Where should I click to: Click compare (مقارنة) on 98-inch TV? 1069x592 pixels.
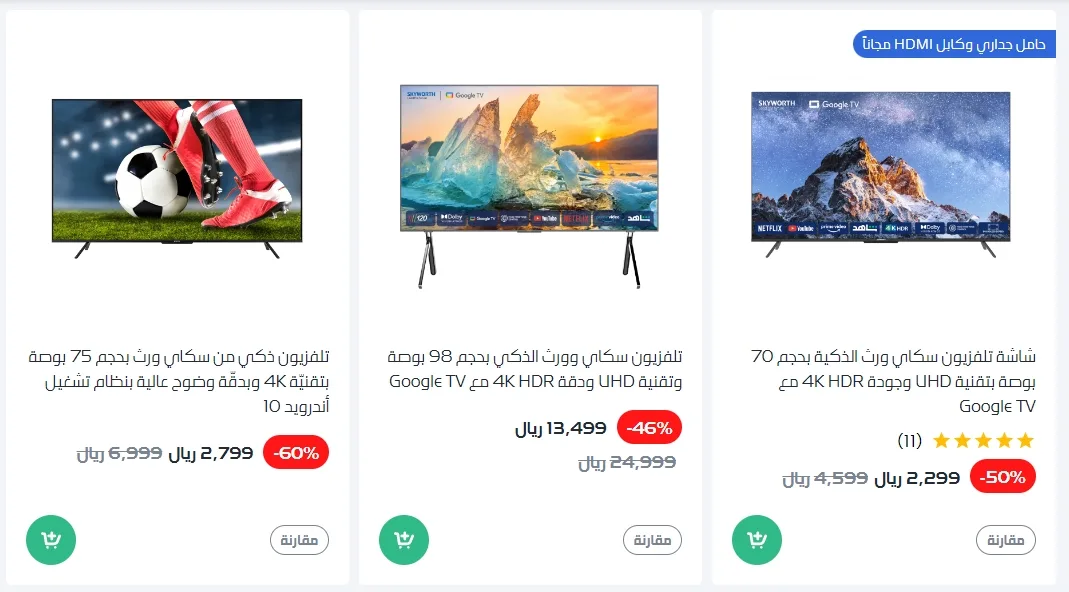[652, 540]
